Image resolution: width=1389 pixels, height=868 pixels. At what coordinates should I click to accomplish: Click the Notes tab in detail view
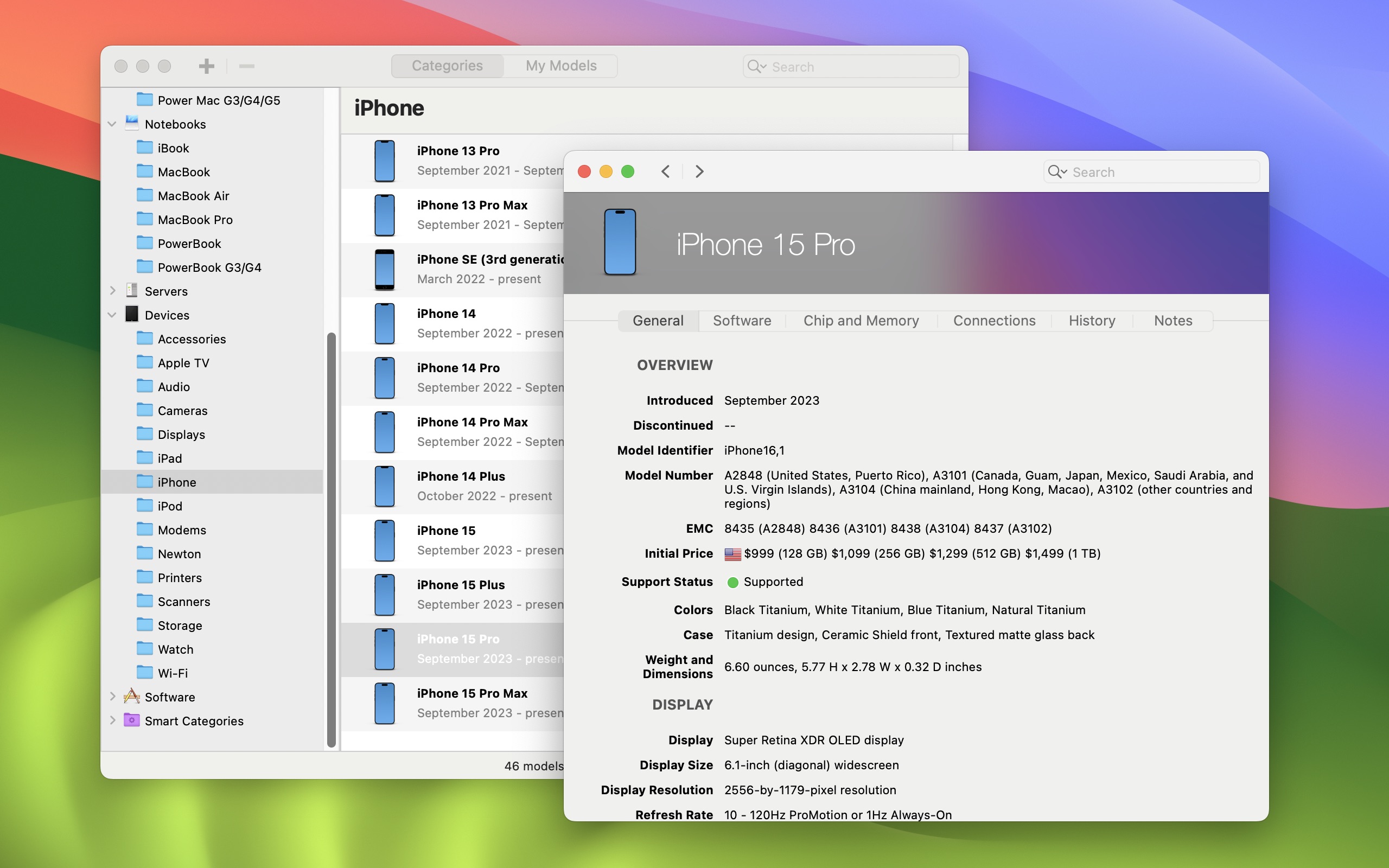click(x=1172, y=320)
